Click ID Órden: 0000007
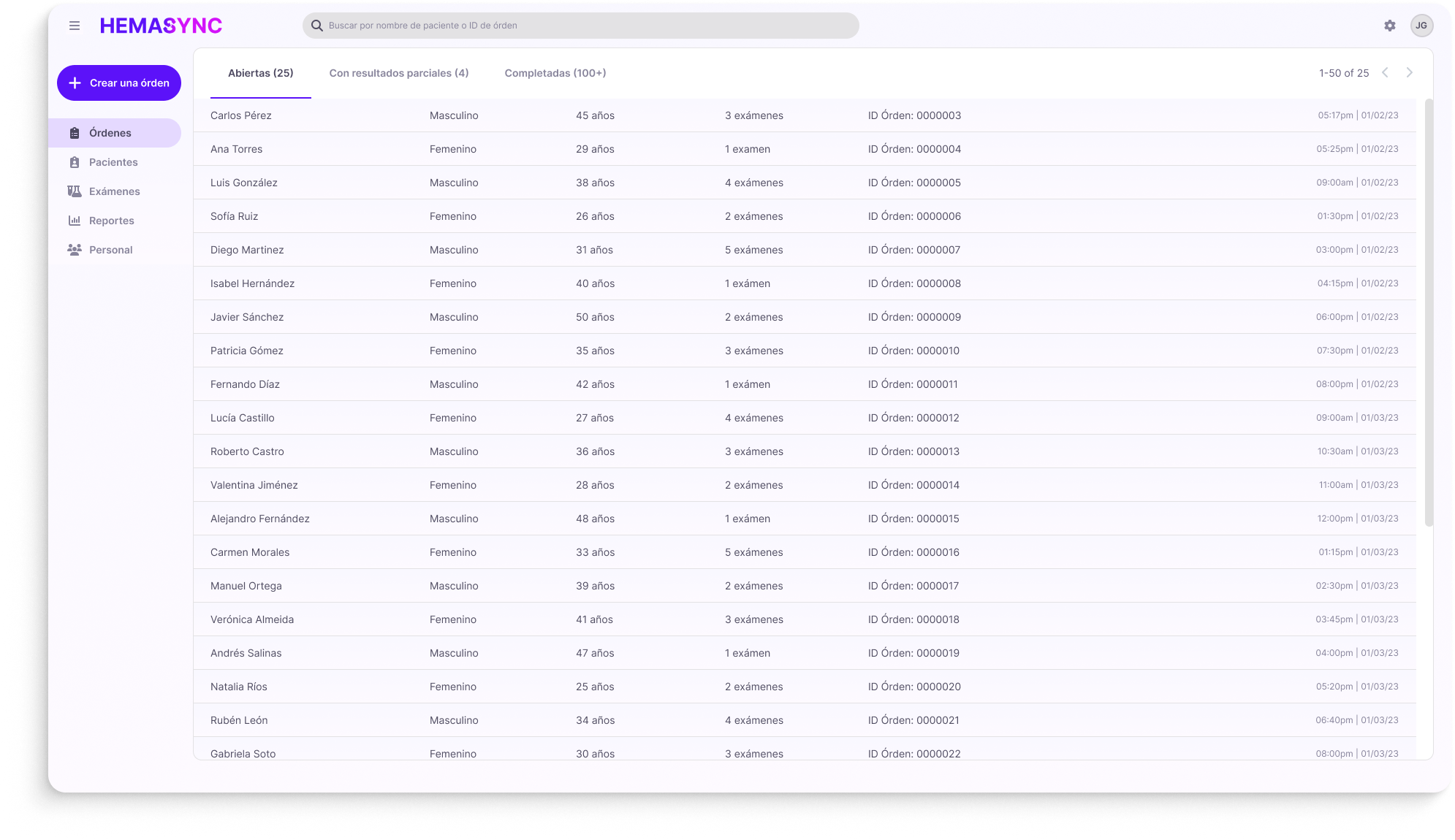Viewport: 1455px width, 840px height. tap(914, 250)
